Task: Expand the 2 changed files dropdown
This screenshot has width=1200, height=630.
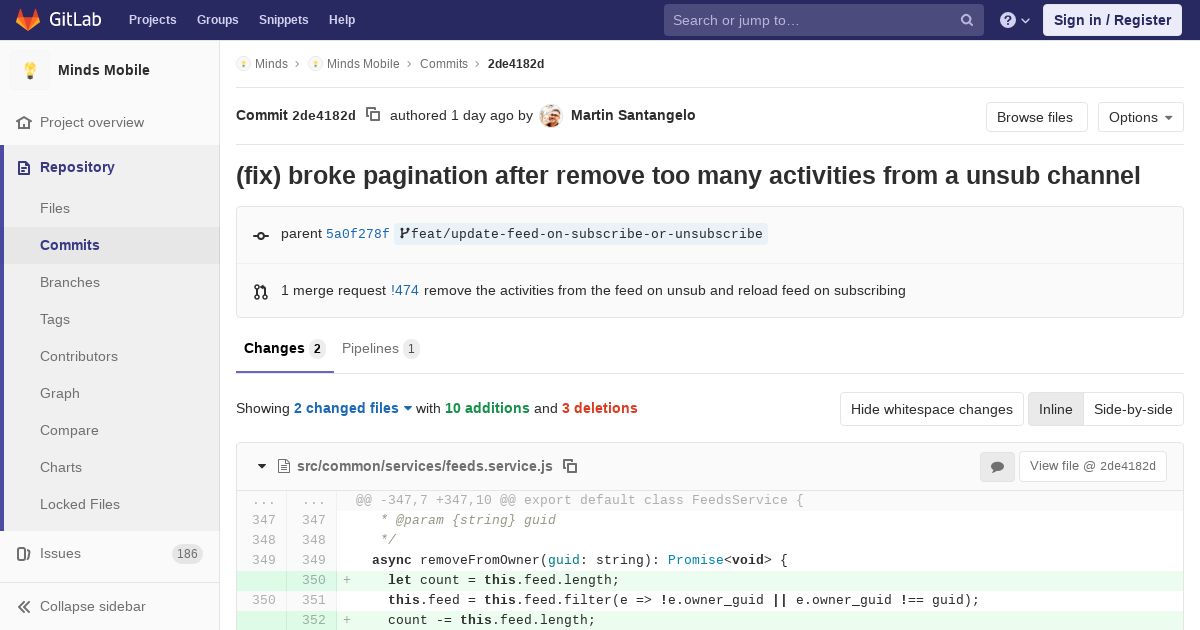Action: (x=353, y=408)
